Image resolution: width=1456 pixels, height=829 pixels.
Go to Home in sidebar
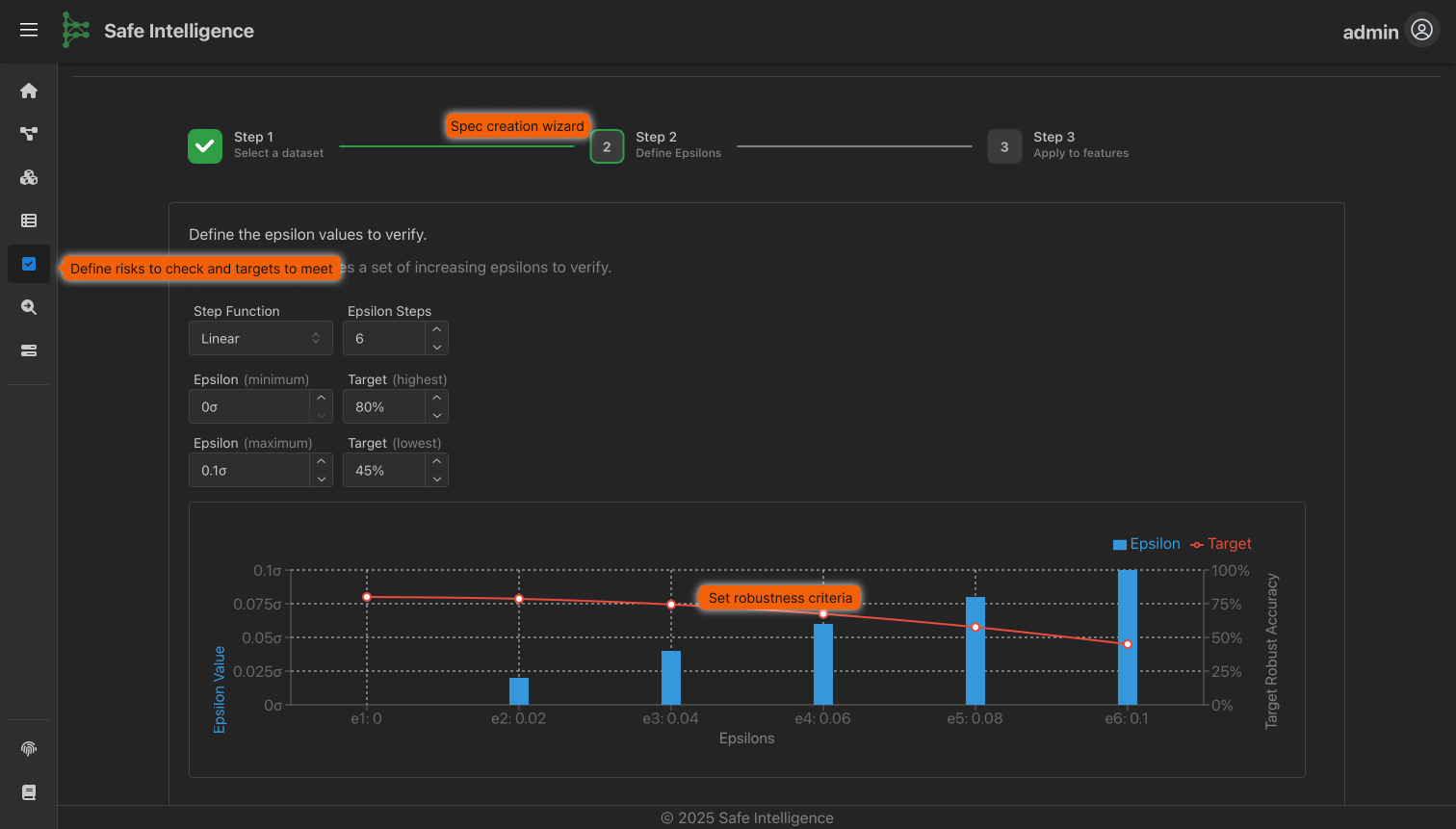tap(29, 91)
